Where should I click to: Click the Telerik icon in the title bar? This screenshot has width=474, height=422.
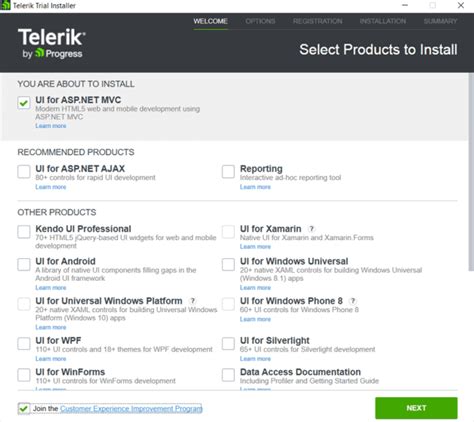(x=5, y=5)
